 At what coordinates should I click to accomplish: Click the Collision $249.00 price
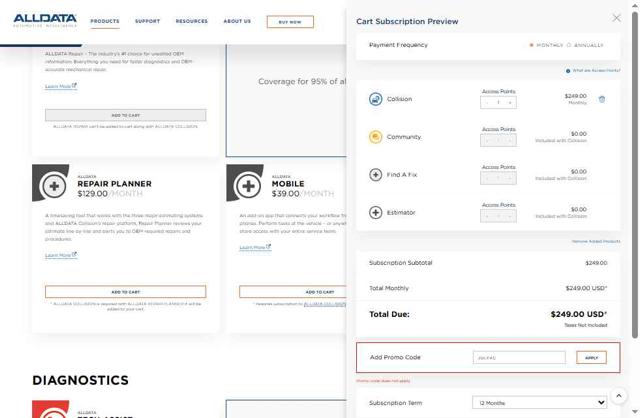(576, 96)
